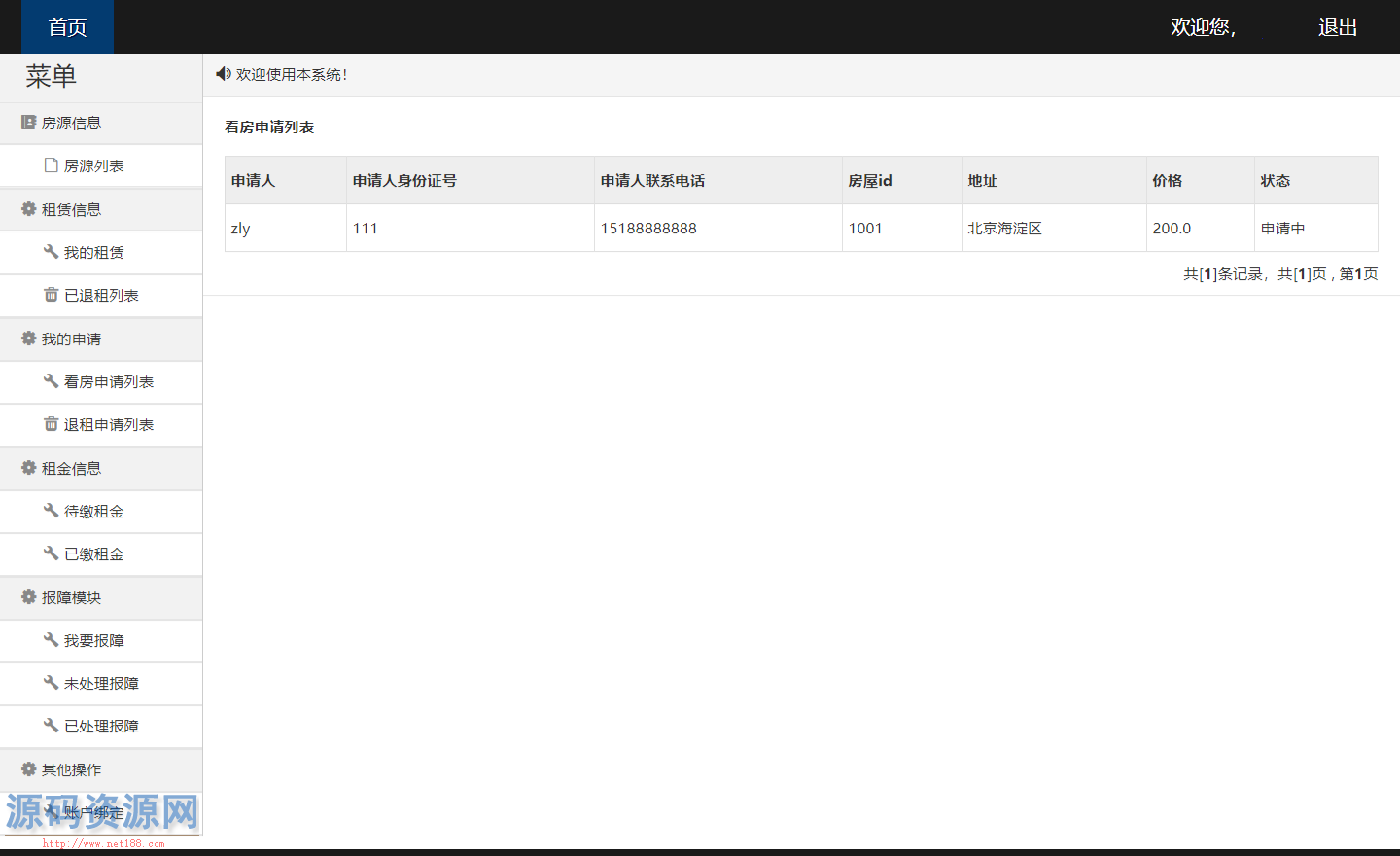
Task: Select the ID number cell 111
Action: pyautogui.click(x=471, y=228)
